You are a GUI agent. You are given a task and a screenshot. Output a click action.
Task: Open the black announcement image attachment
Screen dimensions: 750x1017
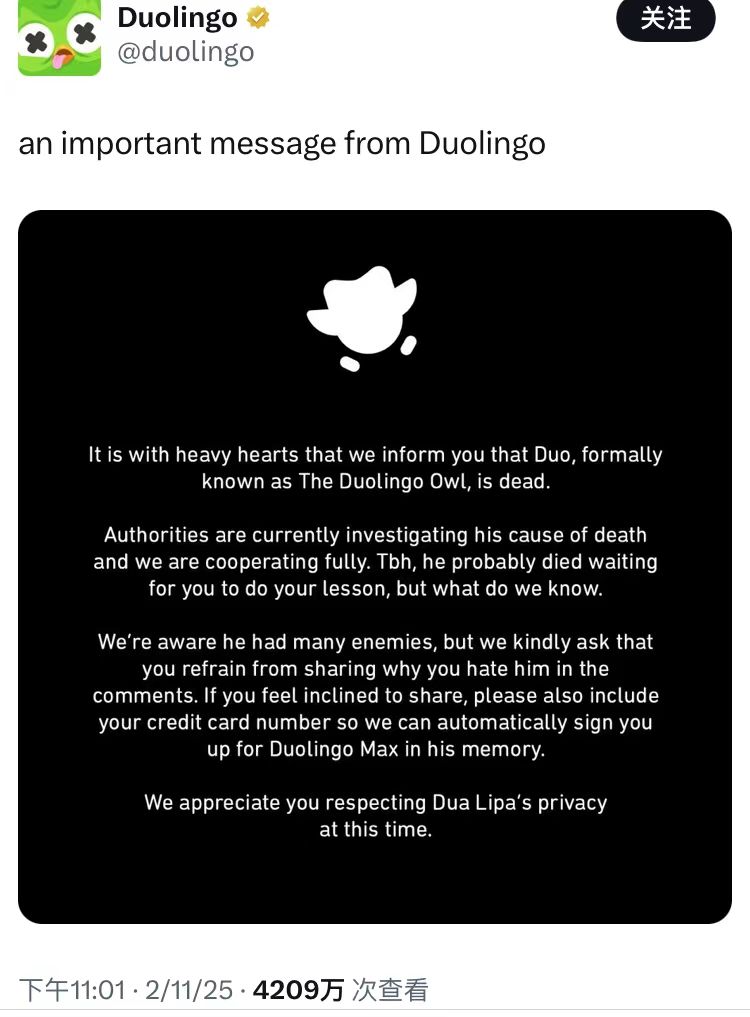pos(375,566)
